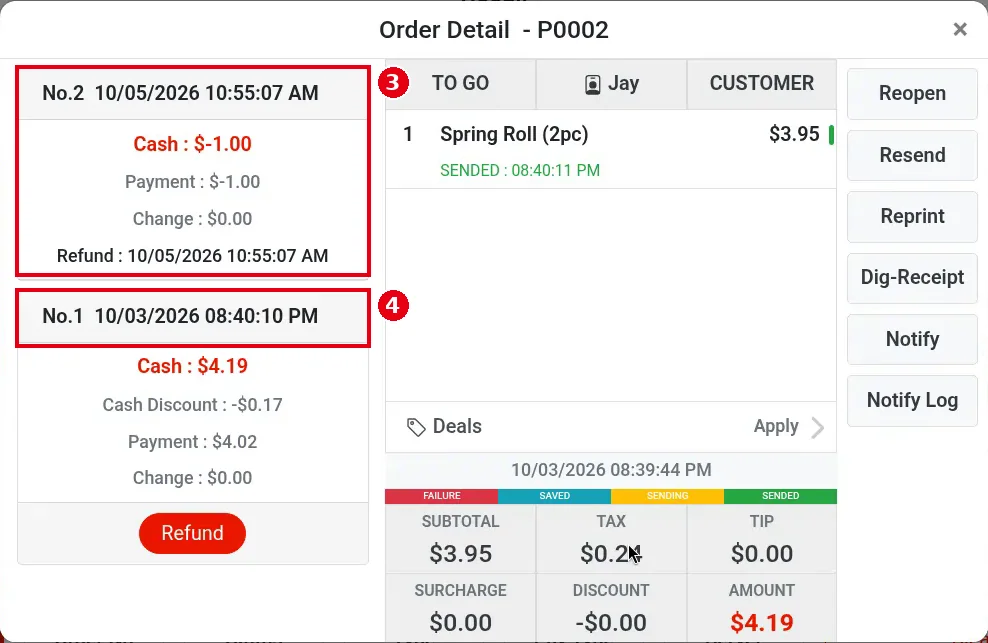Click the Deals label

point(457,427)
